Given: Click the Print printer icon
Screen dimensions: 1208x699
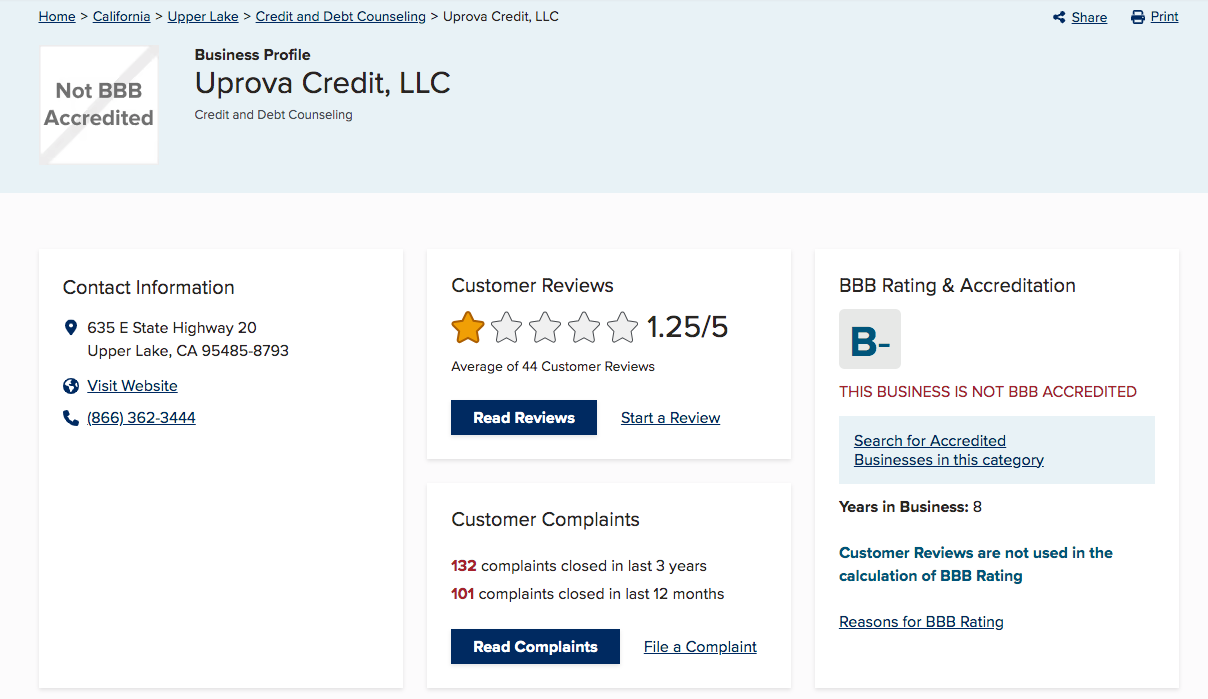Looking at the screenshot, I should [x=1138, y=17].
